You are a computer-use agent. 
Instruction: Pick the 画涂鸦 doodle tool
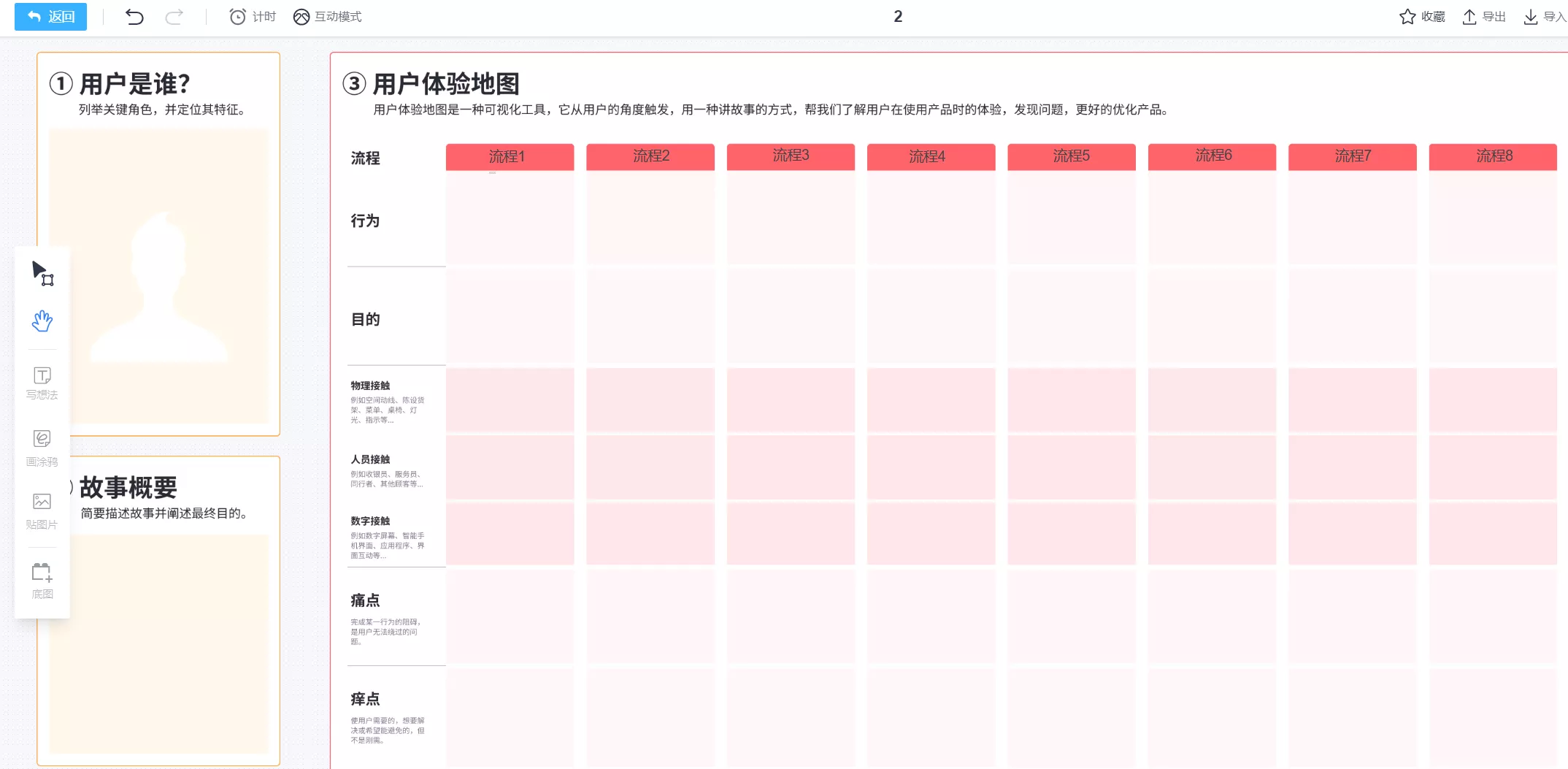click(x=42, y=448)
